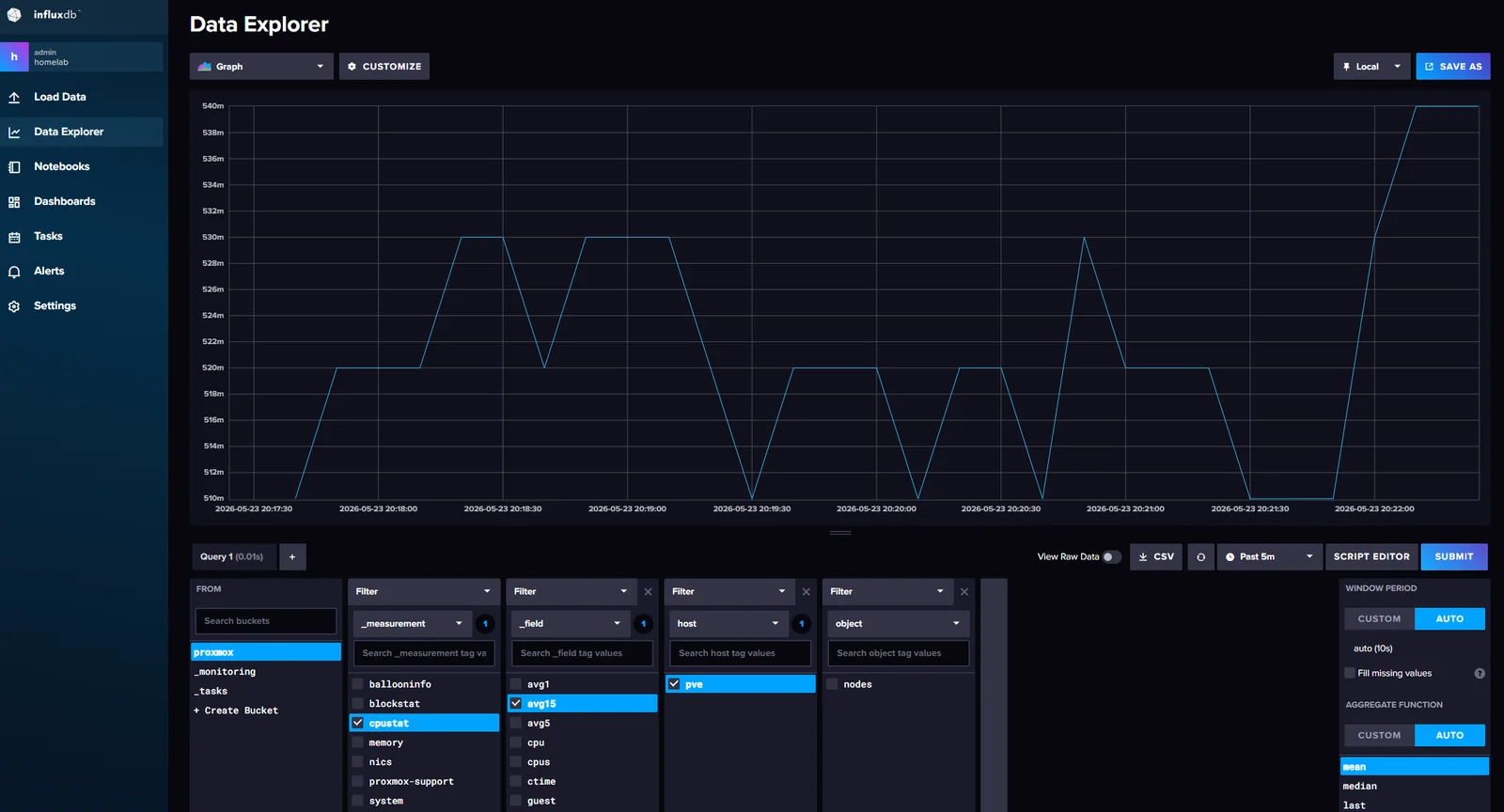Uncheck the avg15 field
This screenshot has width=1504, height=812.
pos(516,703)
